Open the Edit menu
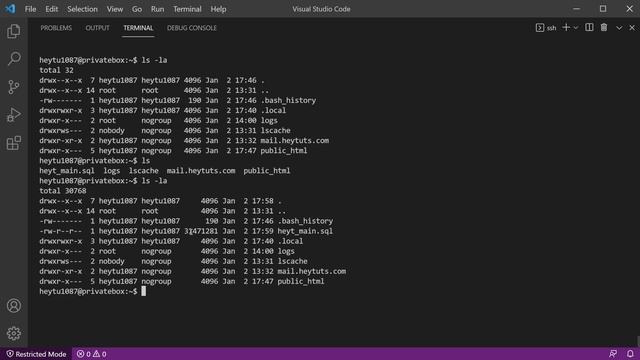Viewport: 640px width, 360px height. tap(51, 9)
